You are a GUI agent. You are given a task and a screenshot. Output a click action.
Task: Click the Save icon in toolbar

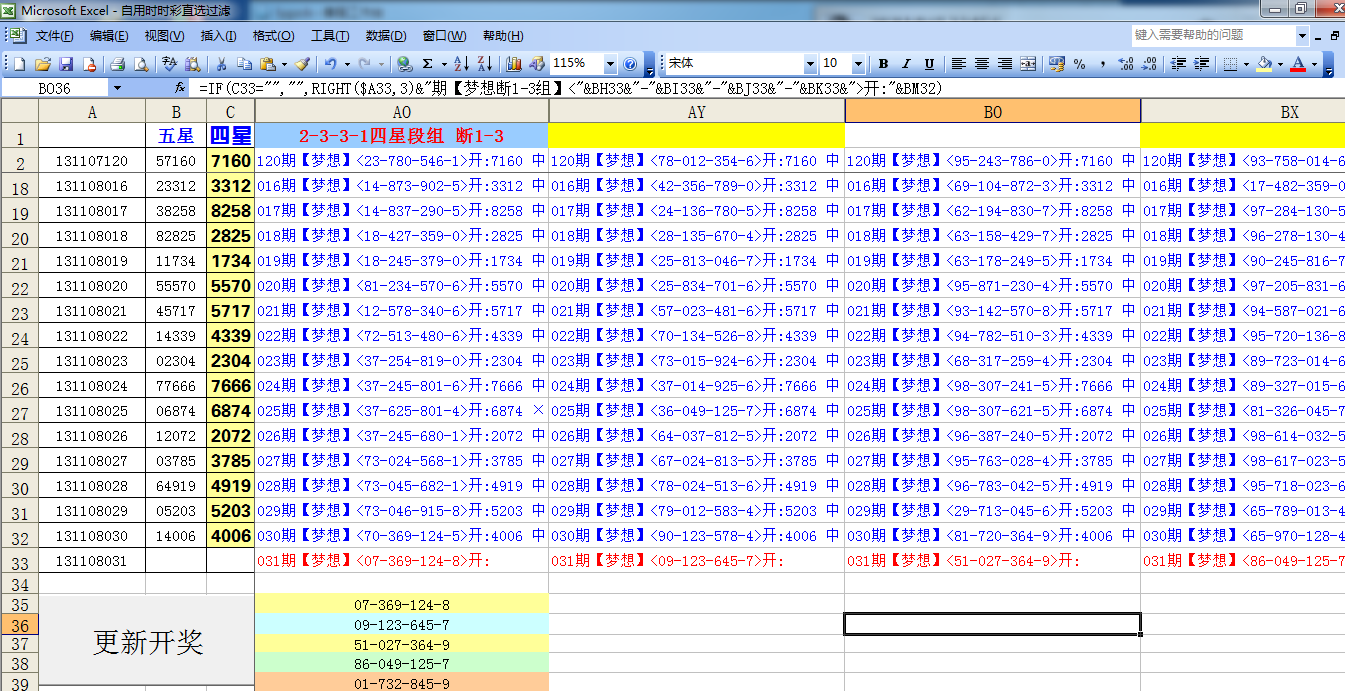click(66, 64)
